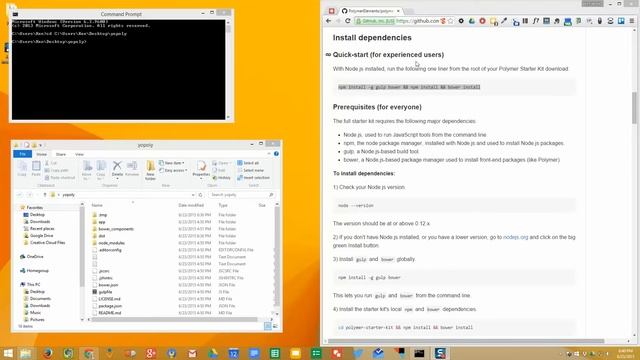The width and height of the screenshot is (640, 360).
Task: Go up one folder level in Explorer
Action: click(45, 195)
